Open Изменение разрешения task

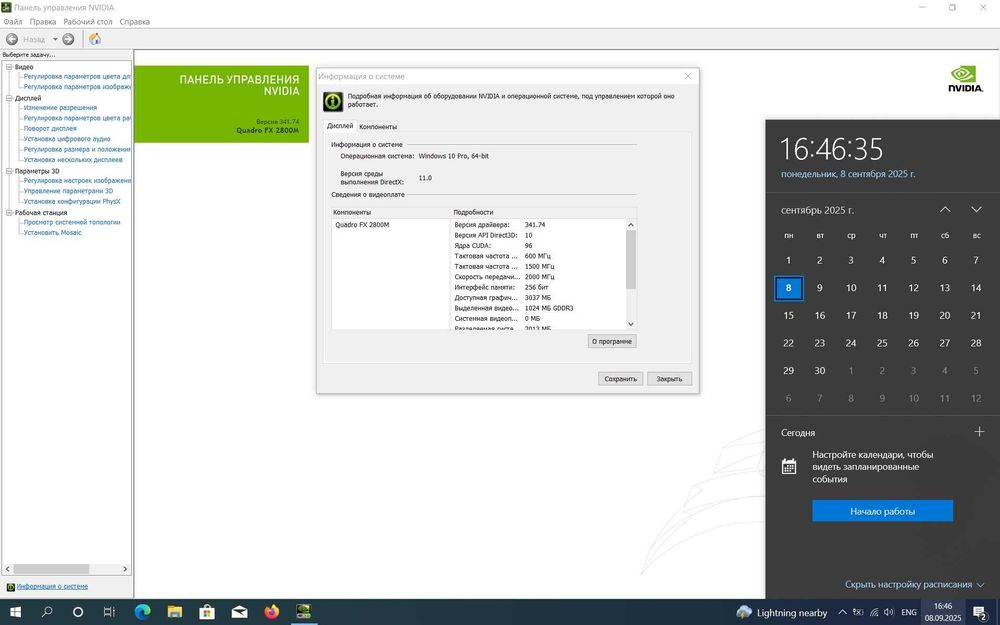point(60,108)
